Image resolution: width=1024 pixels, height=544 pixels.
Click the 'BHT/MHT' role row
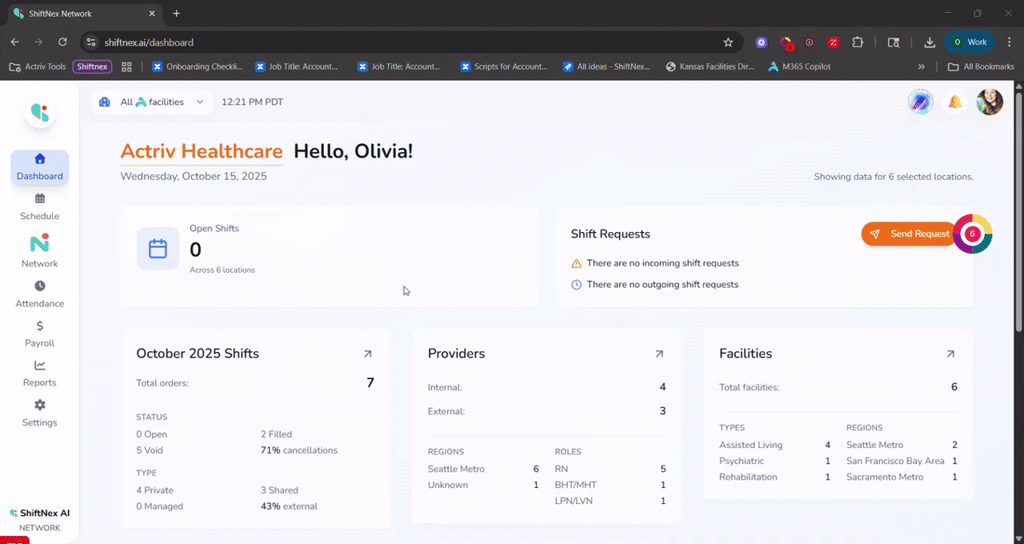click(x=610, y=485)
